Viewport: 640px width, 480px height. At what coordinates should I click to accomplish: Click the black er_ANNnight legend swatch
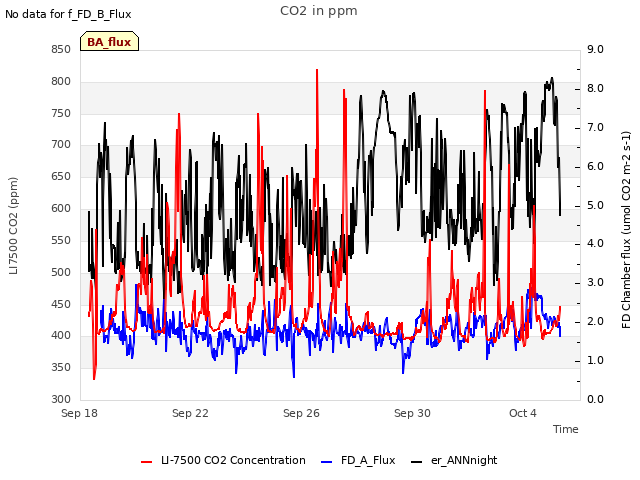(416, 462)
